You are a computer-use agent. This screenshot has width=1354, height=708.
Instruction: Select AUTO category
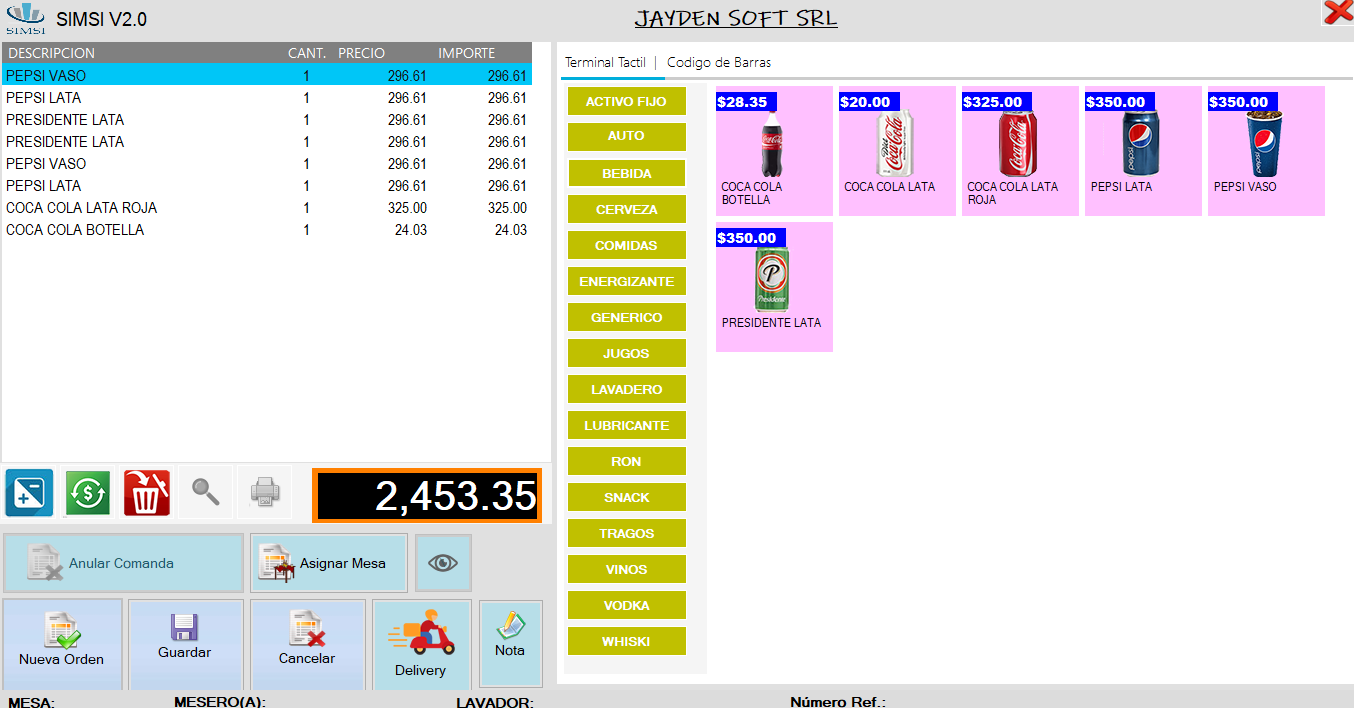click(x=626, y=137)
